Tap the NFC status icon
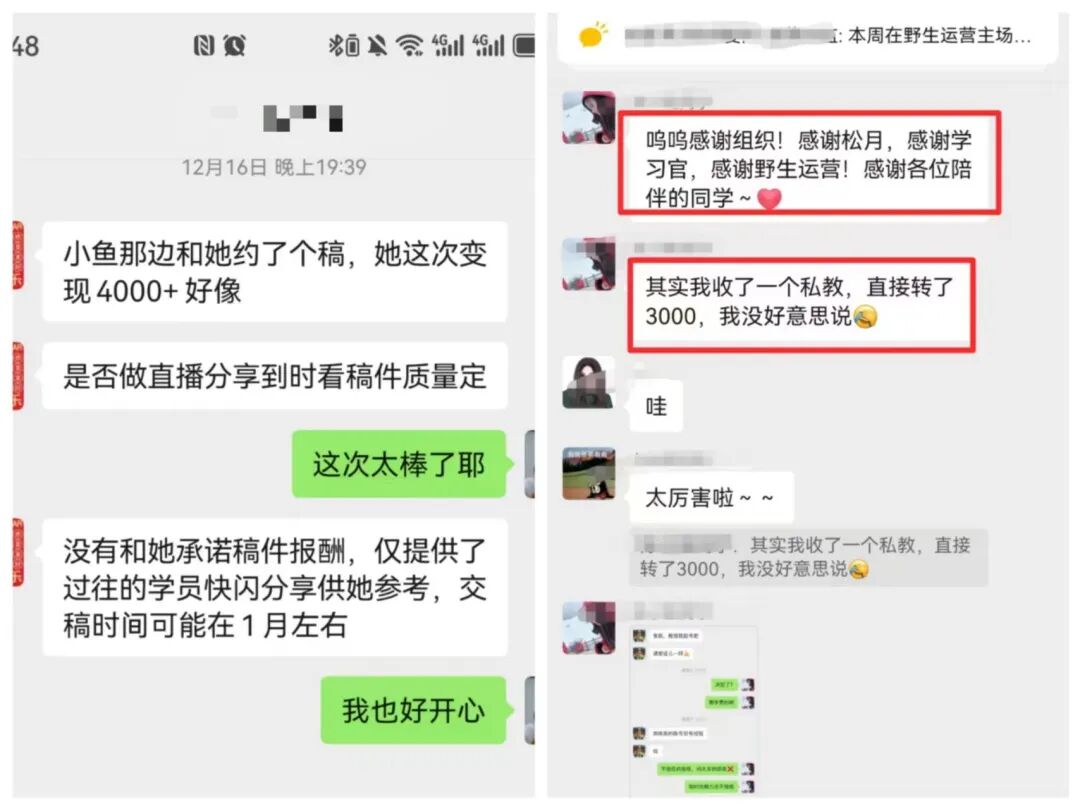The width and height of the screenshot is (1080, 809). click(x=204, y=45)
